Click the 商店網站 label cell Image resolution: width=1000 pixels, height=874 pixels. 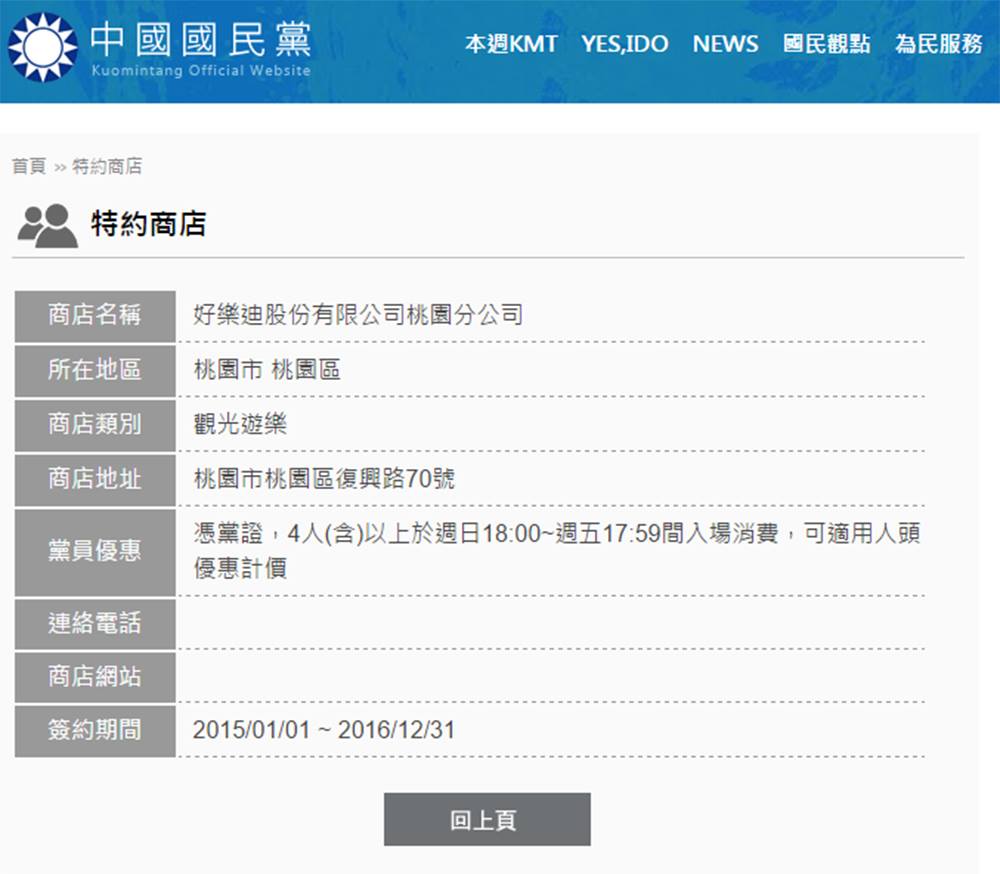coord(95,677)
